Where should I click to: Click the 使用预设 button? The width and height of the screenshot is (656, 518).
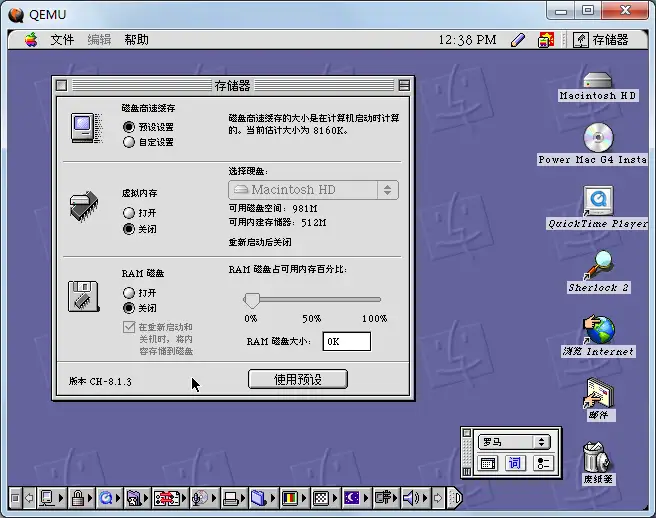297,379
